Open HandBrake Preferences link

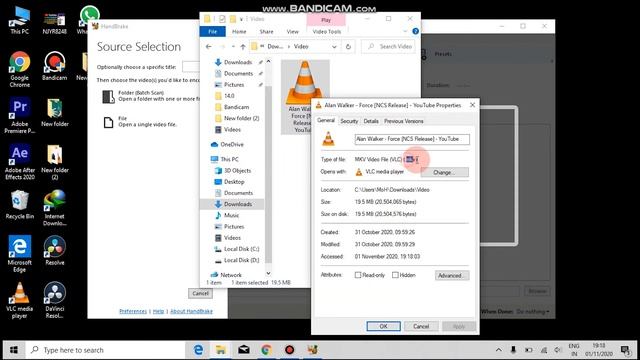[133, 311]
